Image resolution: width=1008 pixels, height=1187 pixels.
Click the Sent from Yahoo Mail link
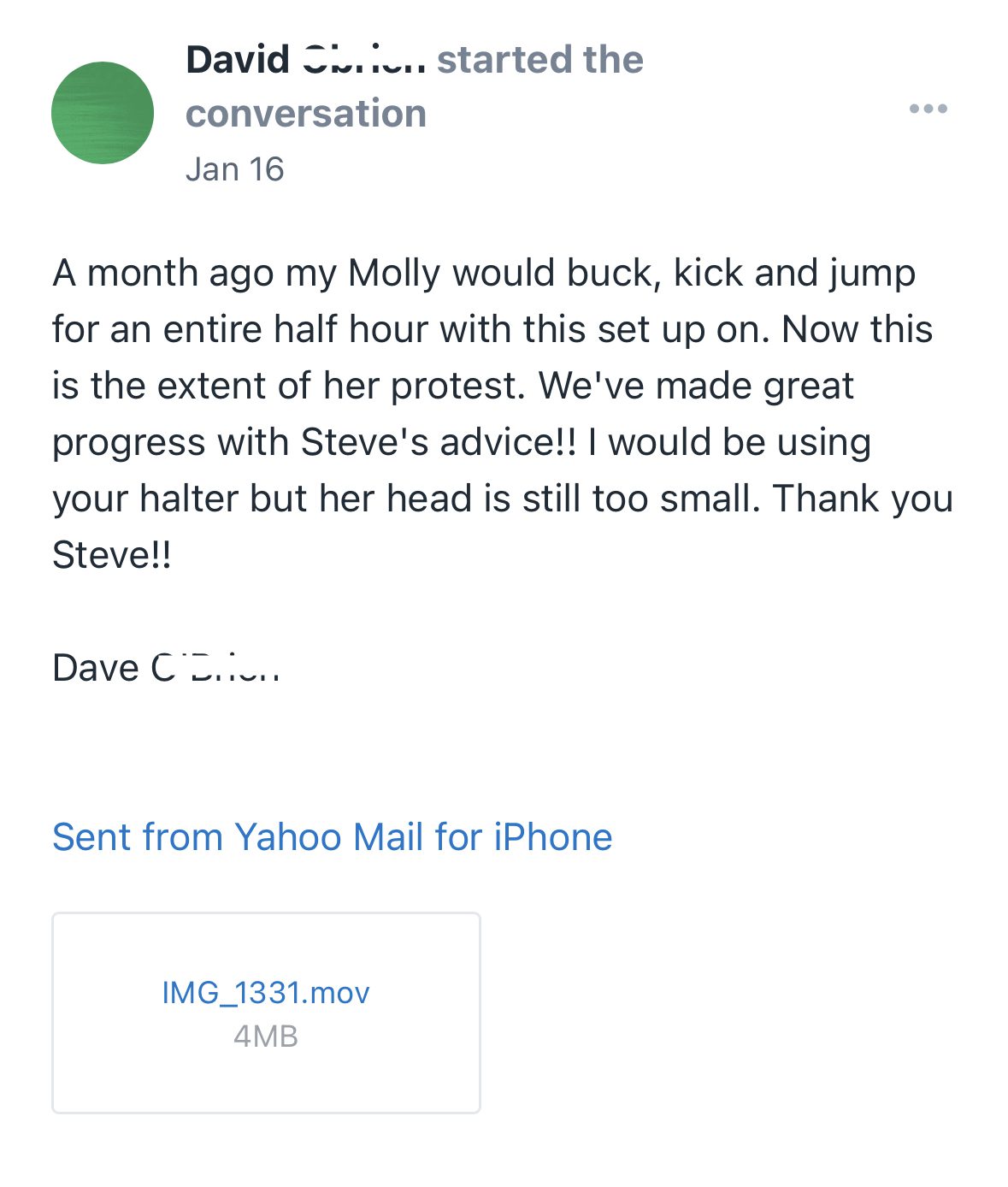332,837
